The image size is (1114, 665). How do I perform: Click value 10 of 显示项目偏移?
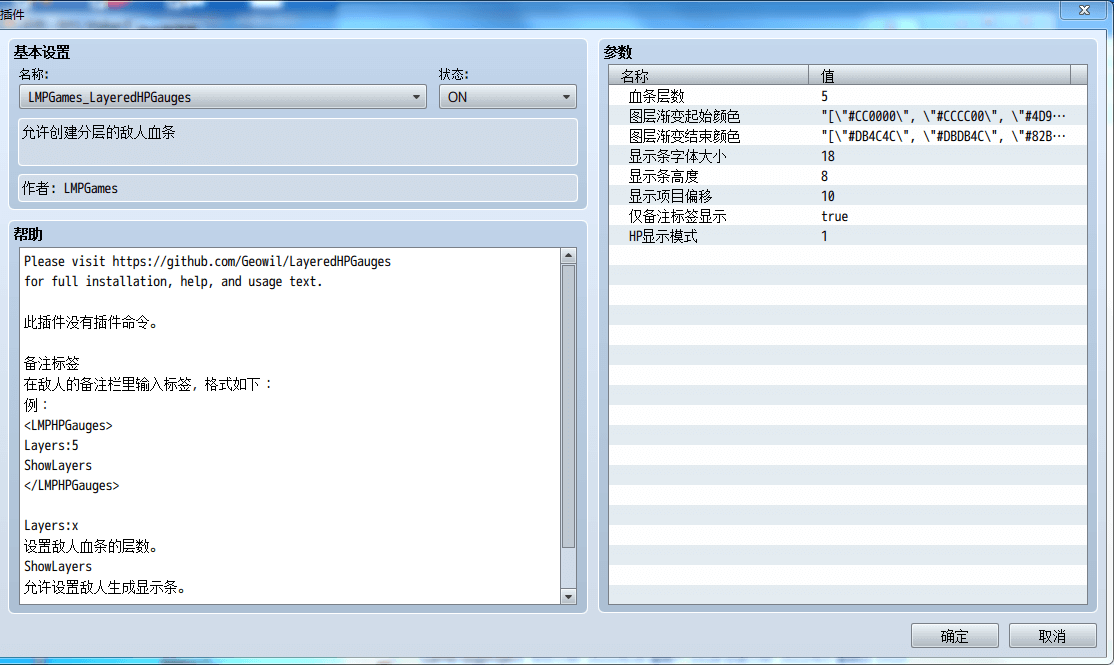828,195
